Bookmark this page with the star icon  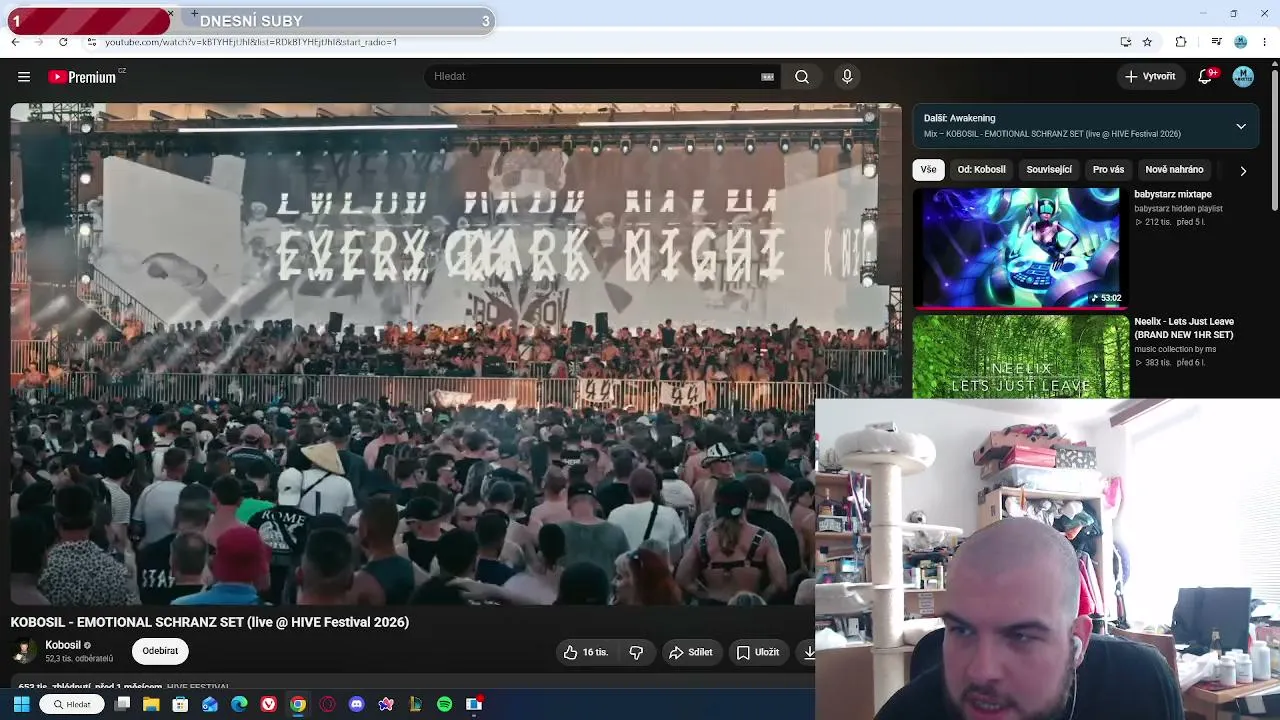point(1147,42)
